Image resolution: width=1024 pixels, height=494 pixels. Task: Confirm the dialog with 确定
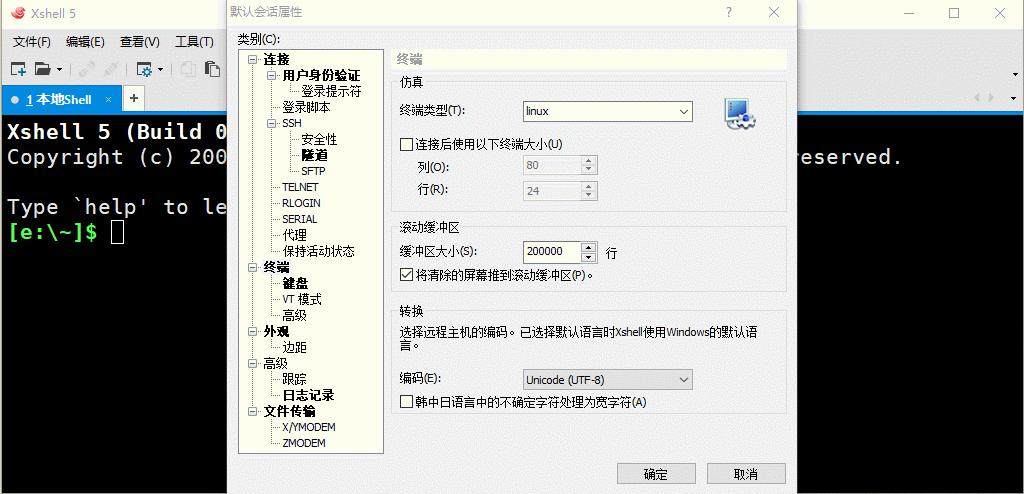pyautogui.click(x=656, y=474)
